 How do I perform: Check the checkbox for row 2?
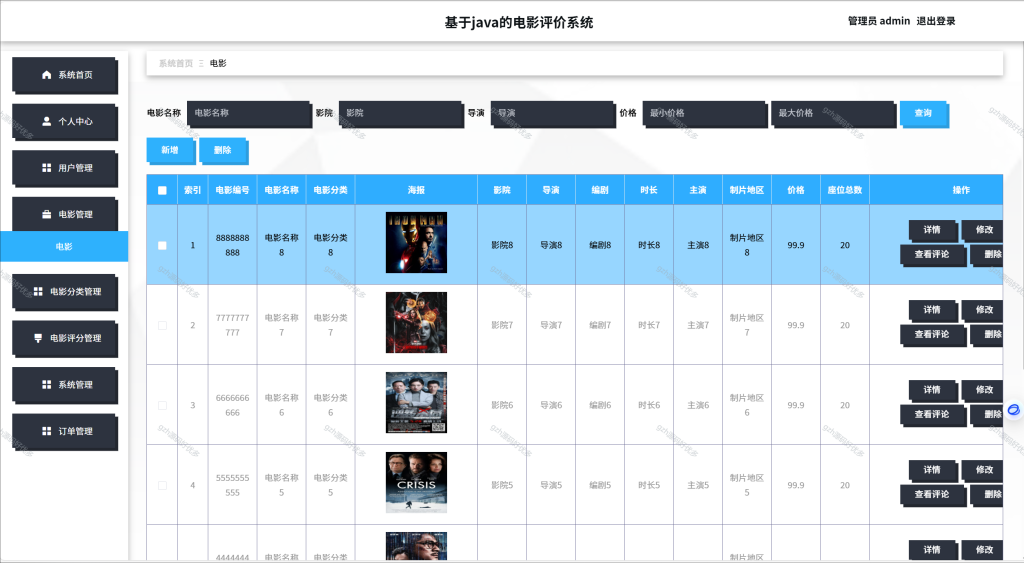pyautogui.click(x=162, y=325)
